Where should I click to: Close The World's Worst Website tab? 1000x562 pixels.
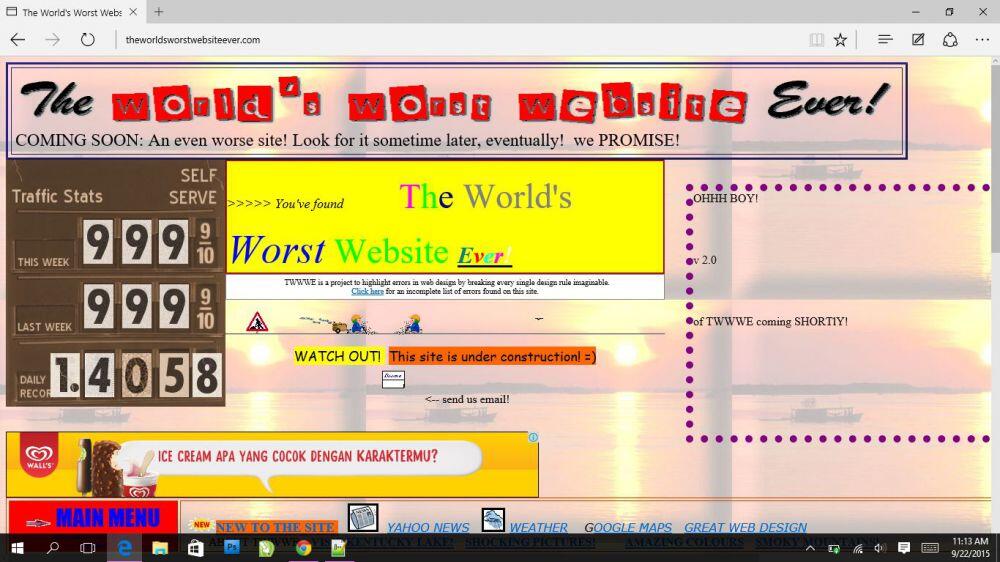pos(133,11)
